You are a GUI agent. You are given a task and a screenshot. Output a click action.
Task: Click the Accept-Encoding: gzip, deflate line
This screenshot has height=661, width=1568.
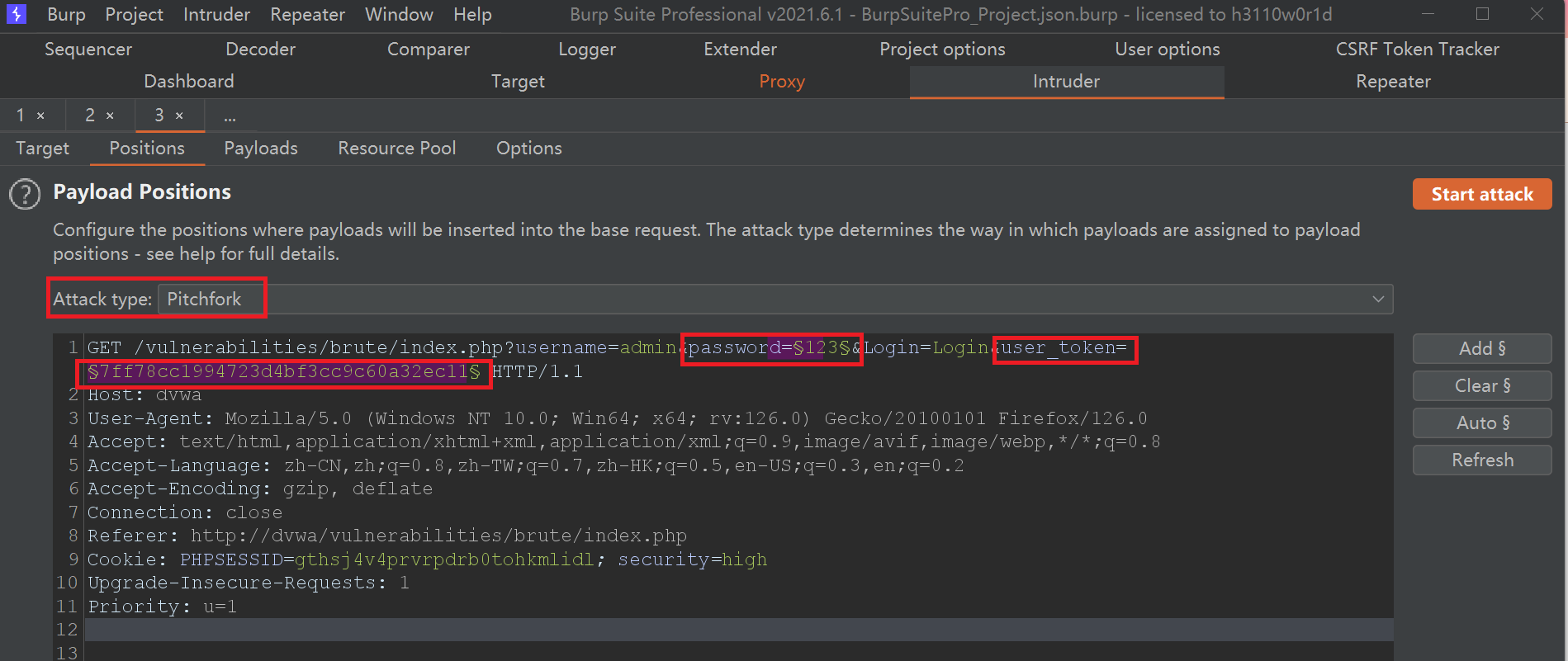pos(260,489)
